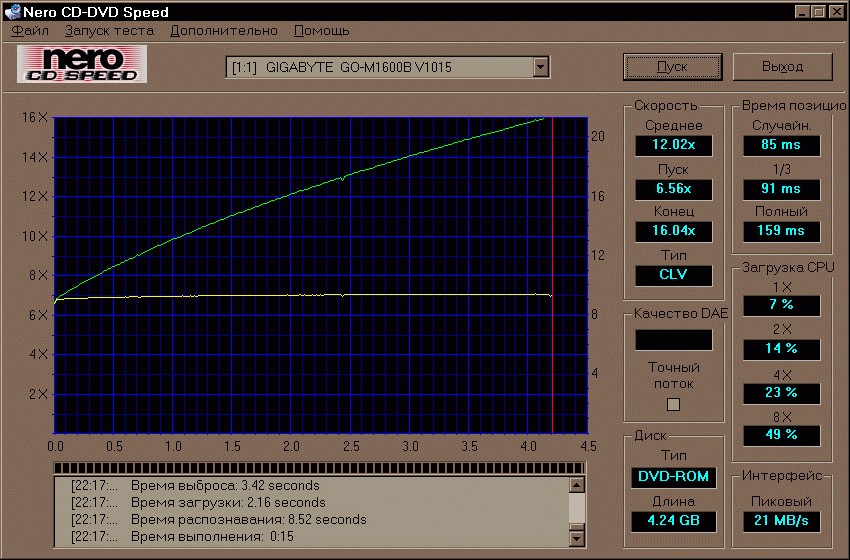Click the log scrollbar up arrow

577,485
